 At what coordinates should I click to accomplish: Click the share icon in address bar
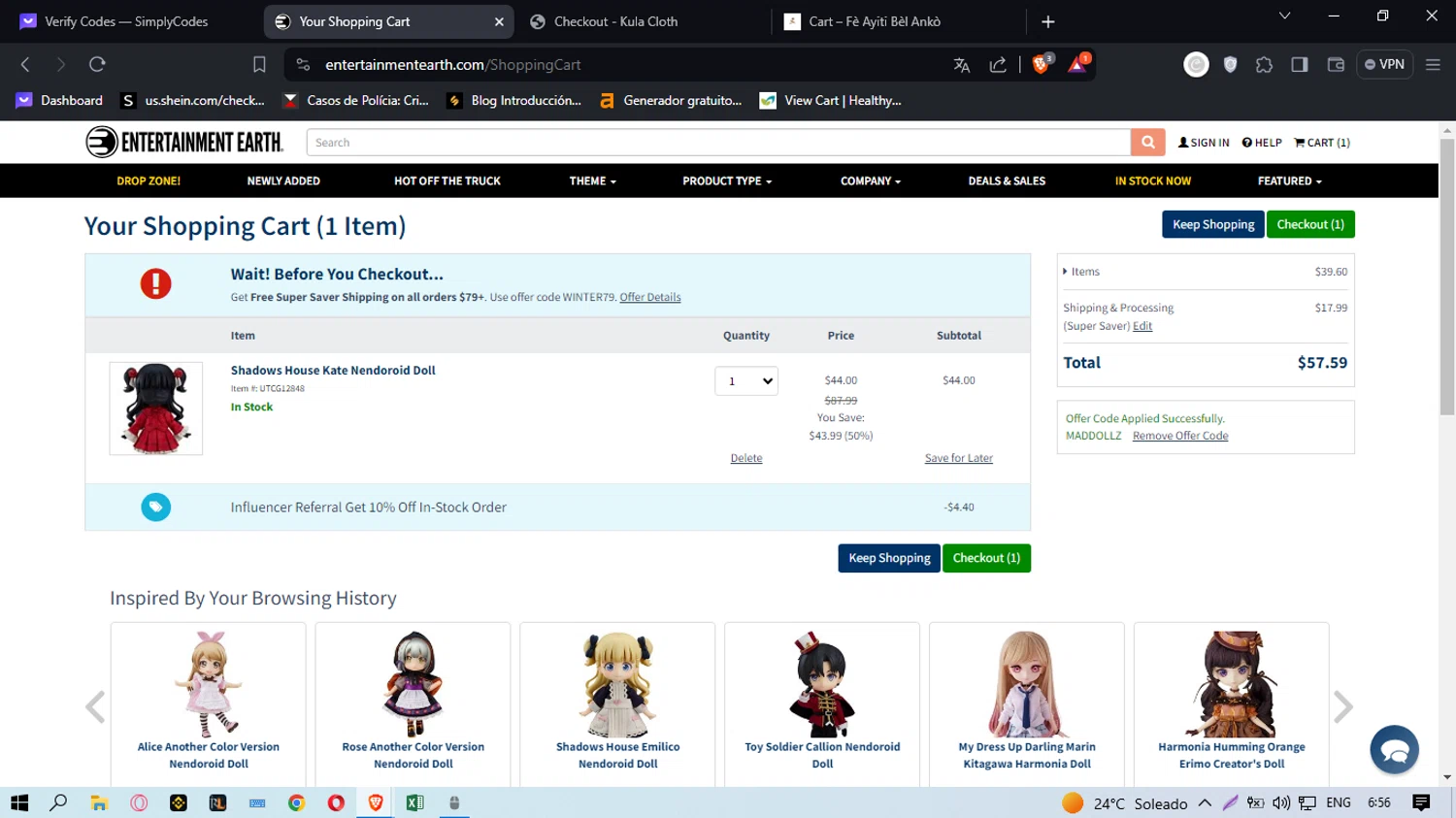[998, 65]
